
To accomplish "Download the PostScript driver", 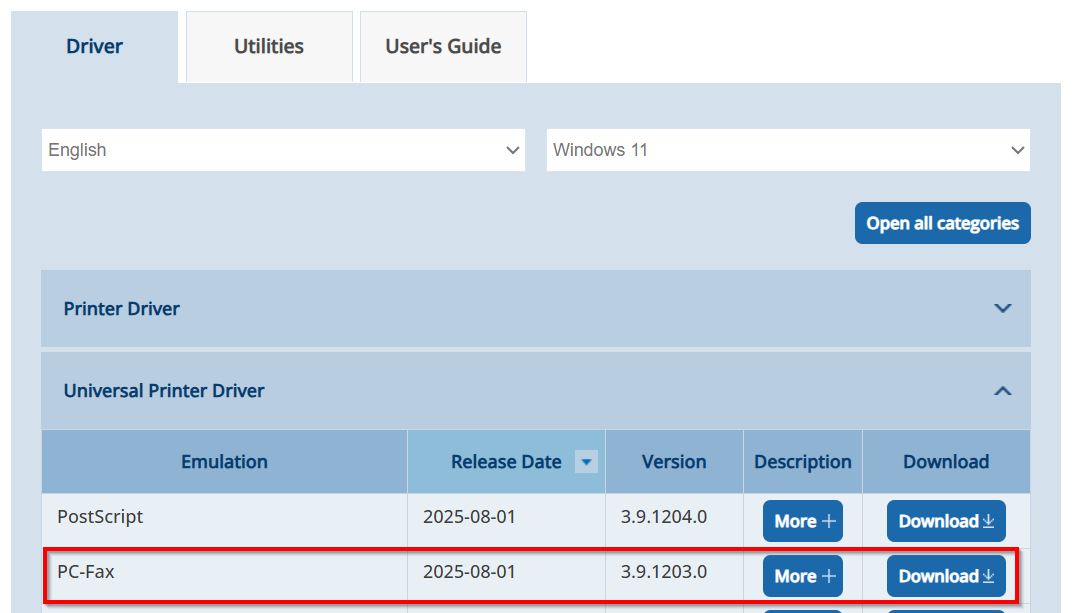I will click(946, 521).
